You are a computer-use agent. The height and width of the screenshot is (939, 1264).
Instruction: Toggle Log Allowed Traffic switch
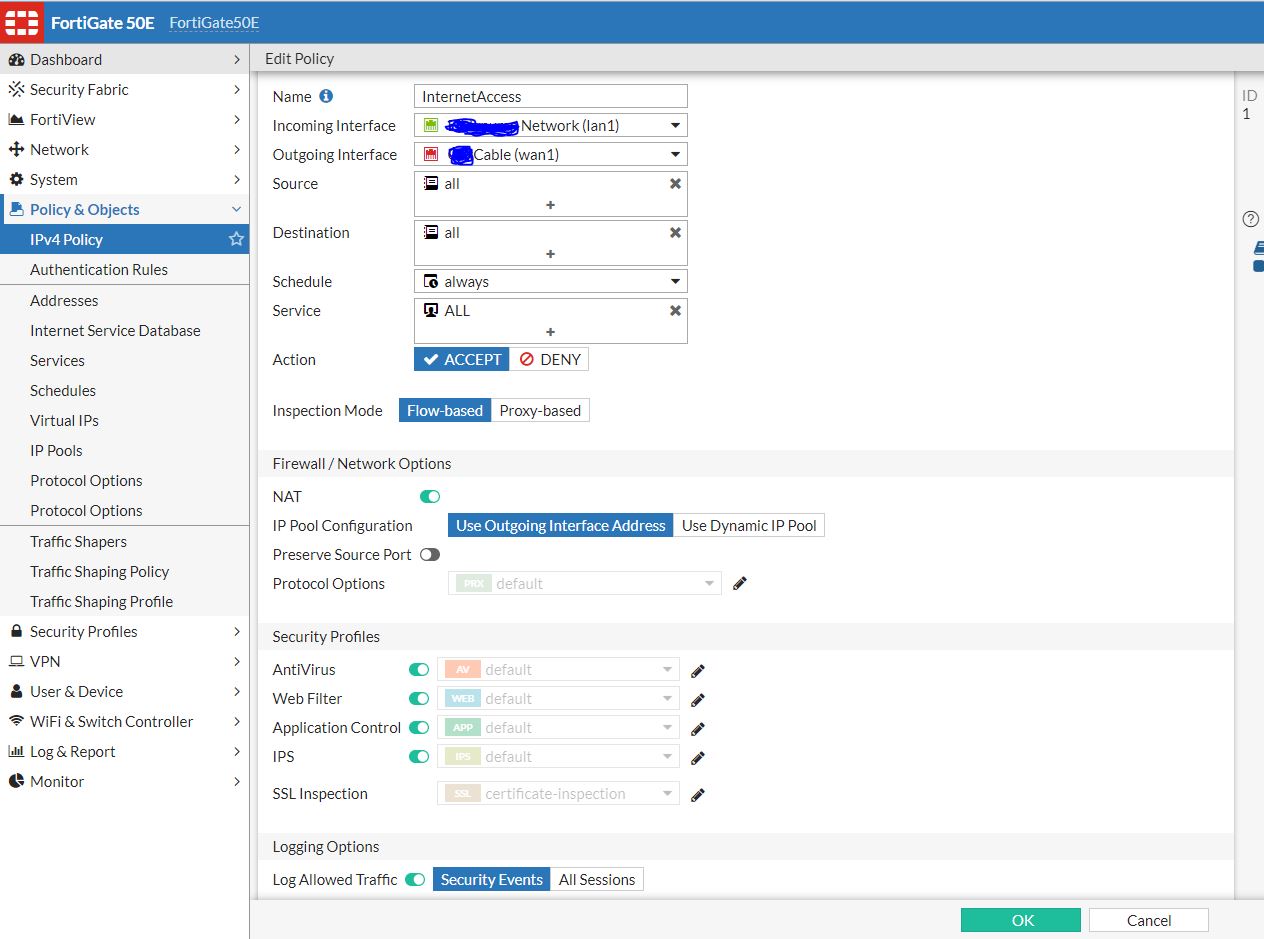tap(415, 879)
